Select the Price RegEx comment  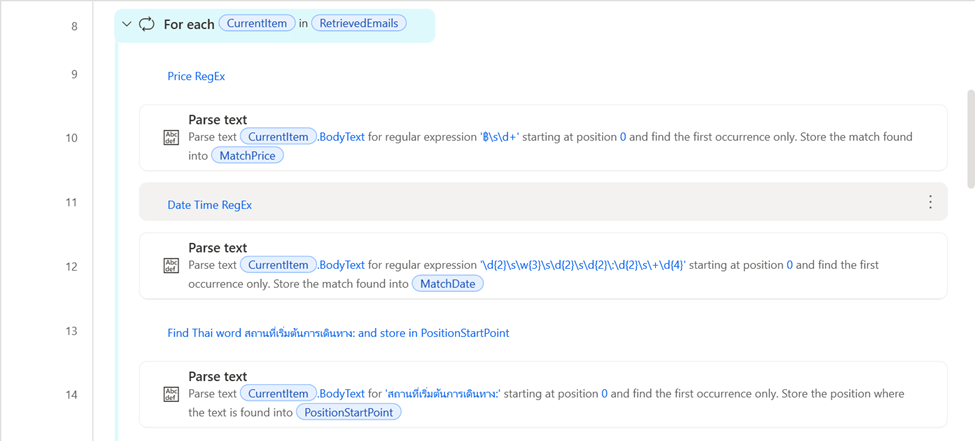click(196, 76)
